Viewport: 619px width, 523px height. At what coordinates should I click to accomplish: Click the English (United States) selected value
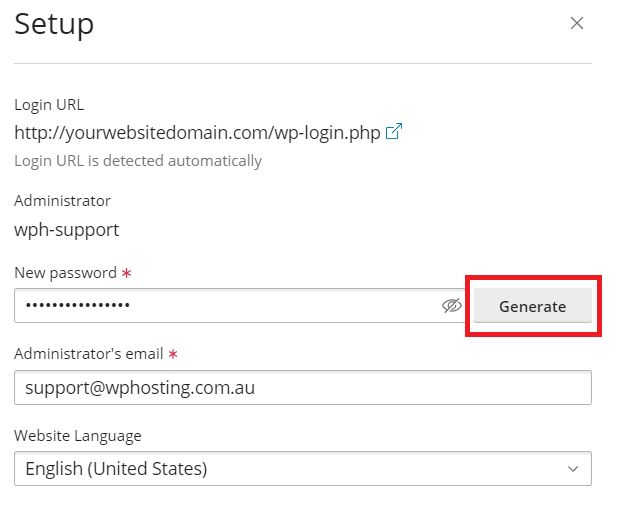pyautogui.click(x=116, y=468)
